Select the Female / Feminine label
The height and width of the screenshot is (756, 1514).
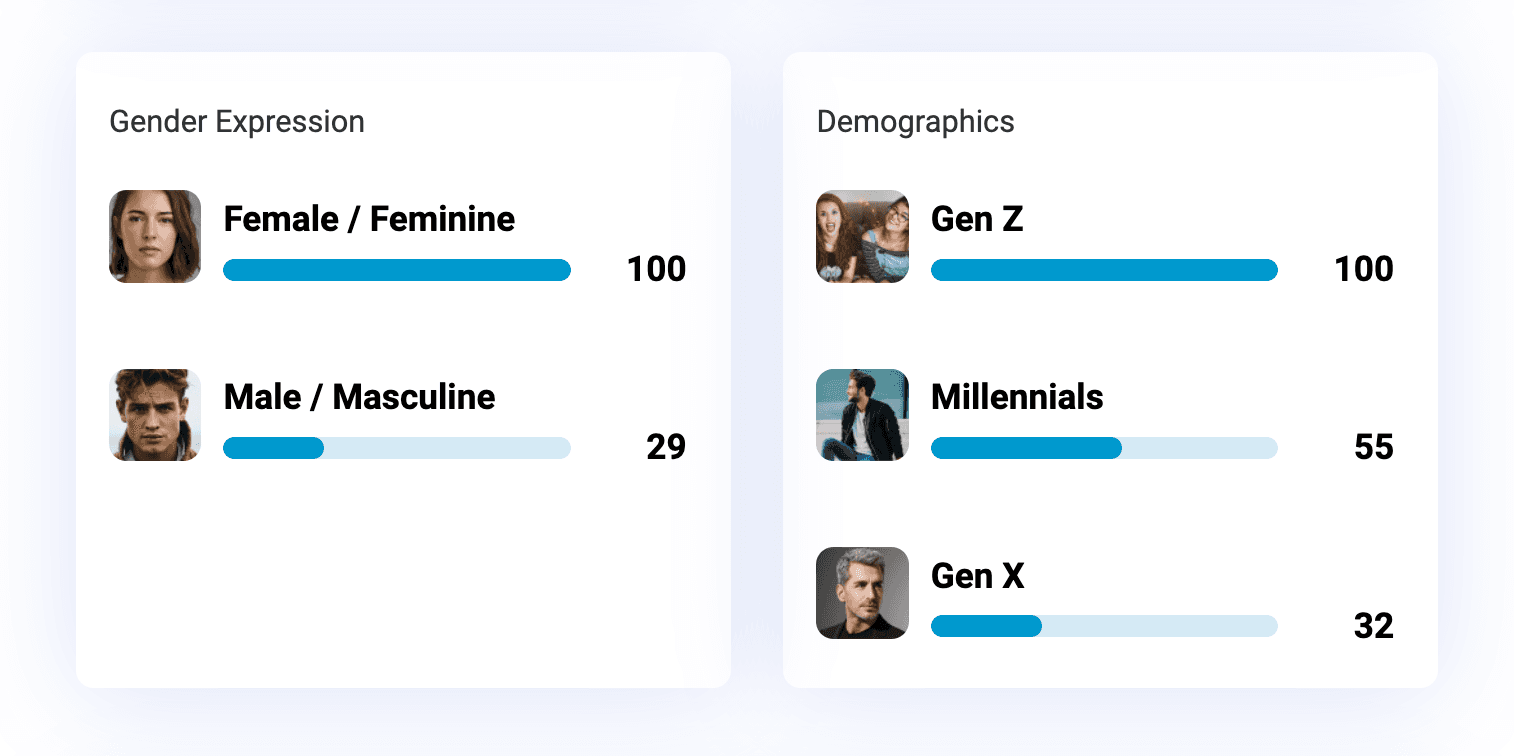click(369, 219)
